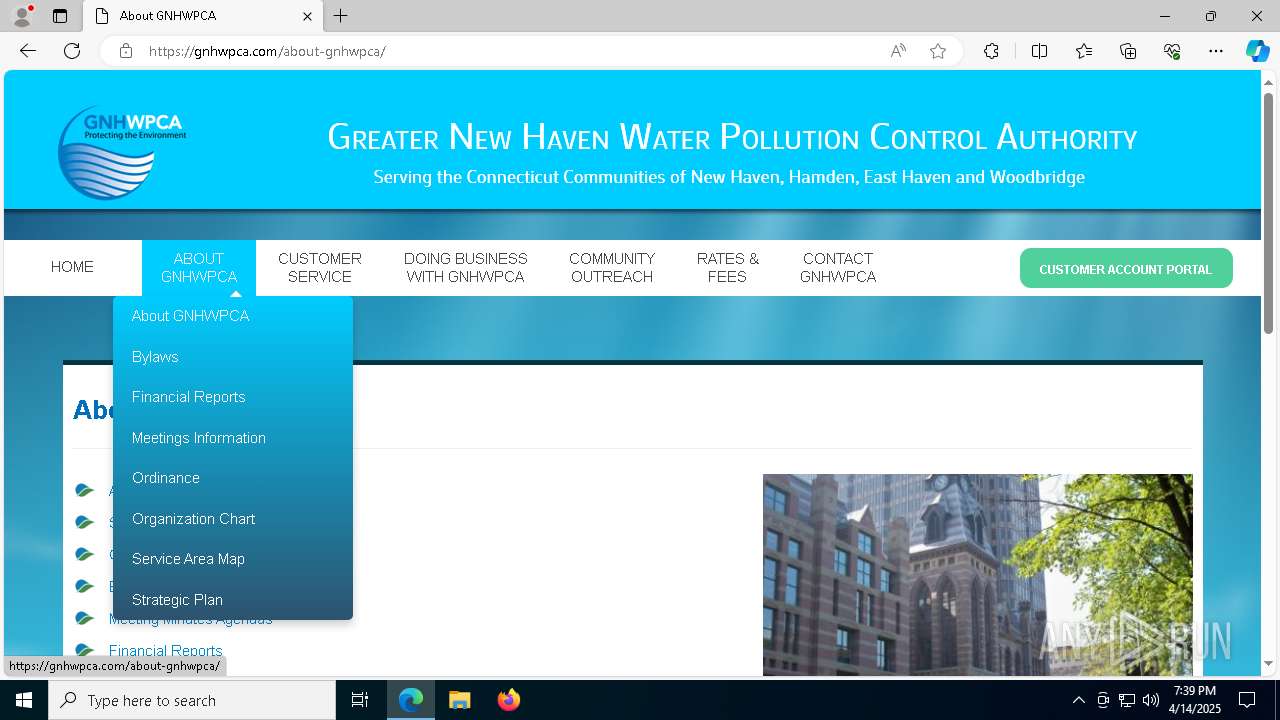The image size is (1280, 720).
Task: Open the CUSTOMER SERVICE menu
Action: tap(320, 268)
